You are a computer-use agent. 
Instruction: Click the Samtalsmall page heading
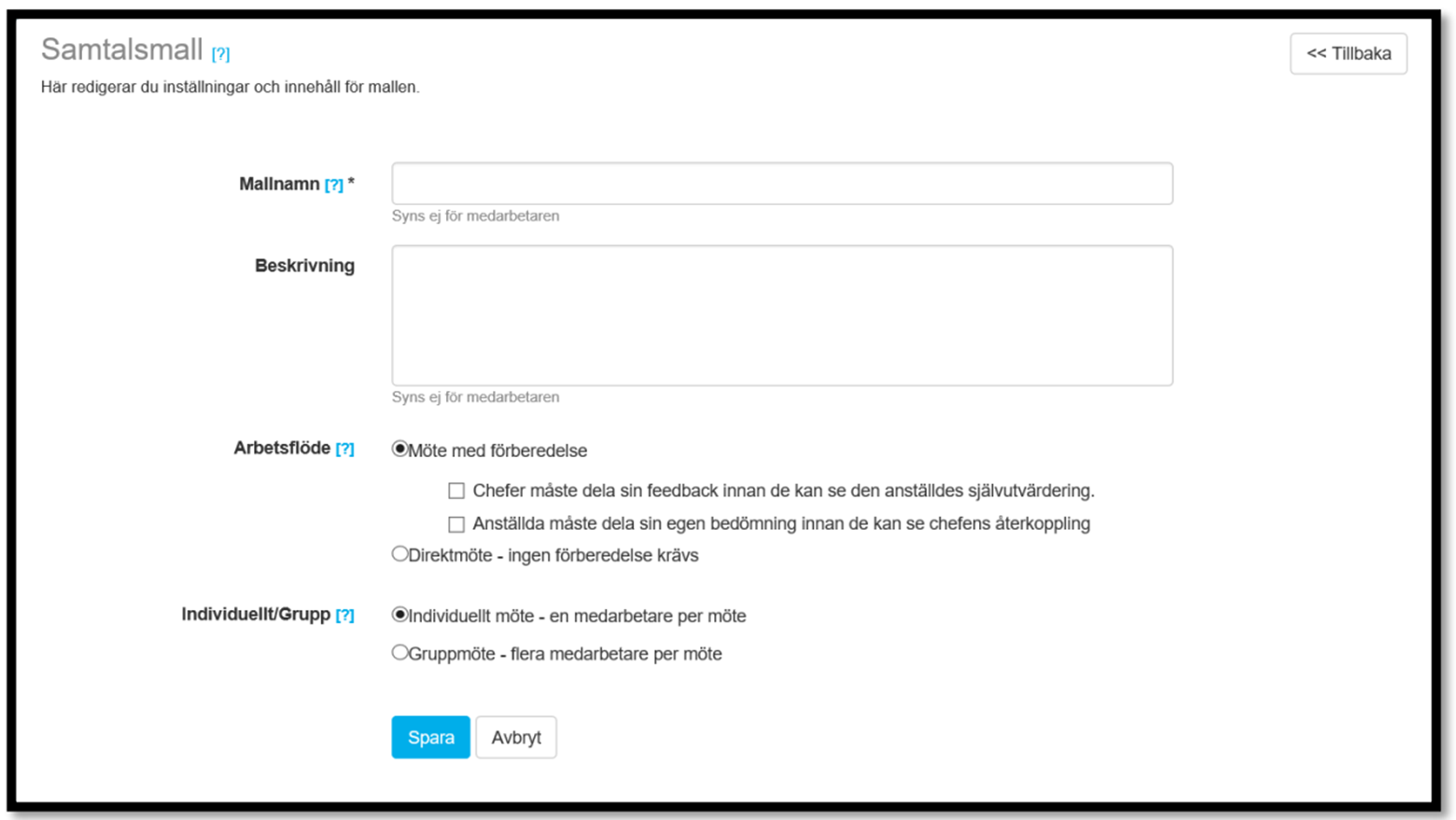(x=122, y=49)
